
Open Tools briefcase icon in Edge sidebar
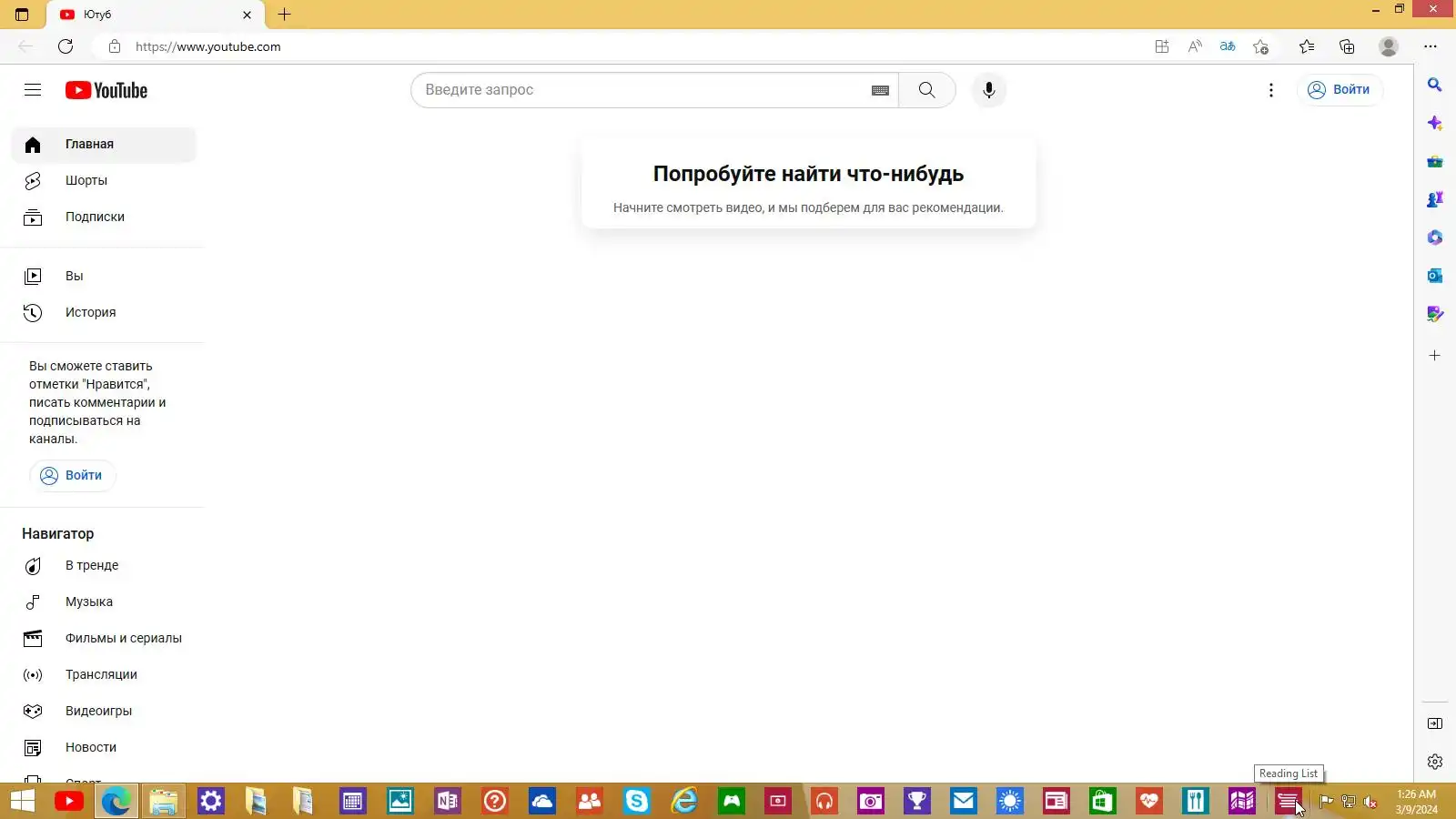[x=1435, y=161]
